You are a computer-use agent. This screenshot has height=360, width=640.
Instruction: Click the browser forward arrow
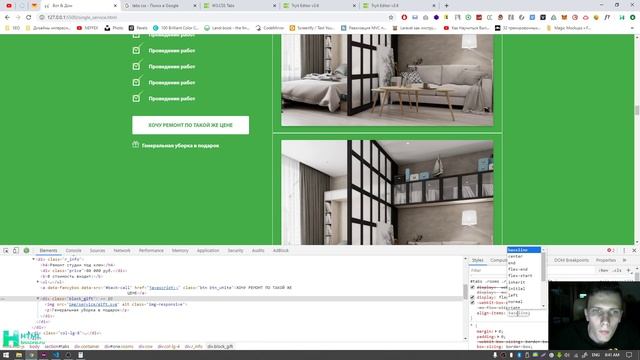pyautogui.click(x=18, y=17)
